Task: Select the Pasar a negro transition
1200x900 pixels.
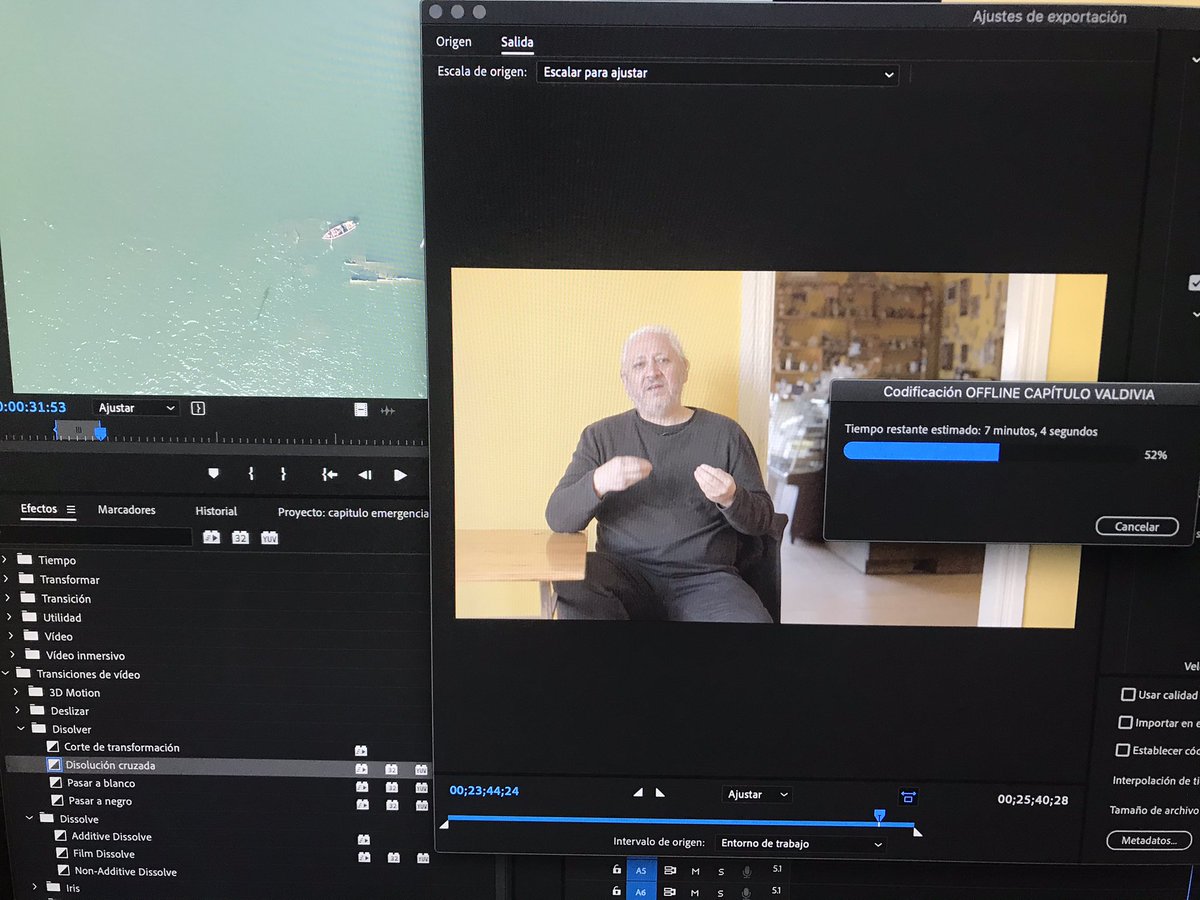Action: (x=99, y=801)
